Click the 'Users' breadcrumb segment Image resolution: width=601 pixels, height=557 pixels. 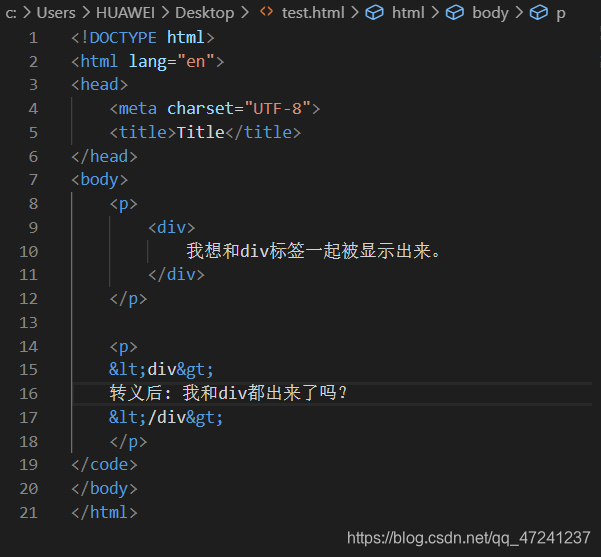(x=56, y=13)
